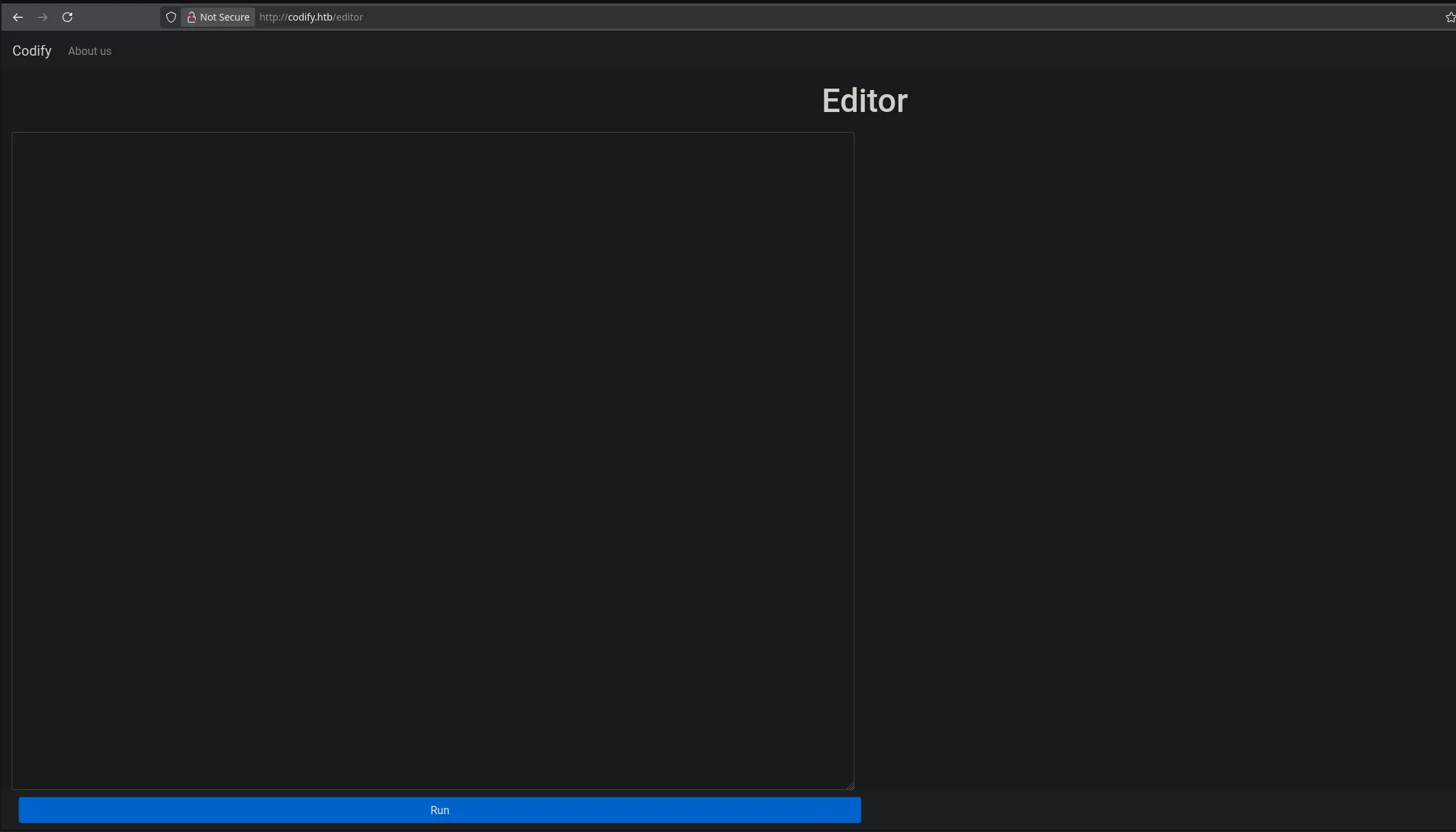Click the crossed-out lock security icon
This screenshot has height=832, width=1456.
point(192,17)
